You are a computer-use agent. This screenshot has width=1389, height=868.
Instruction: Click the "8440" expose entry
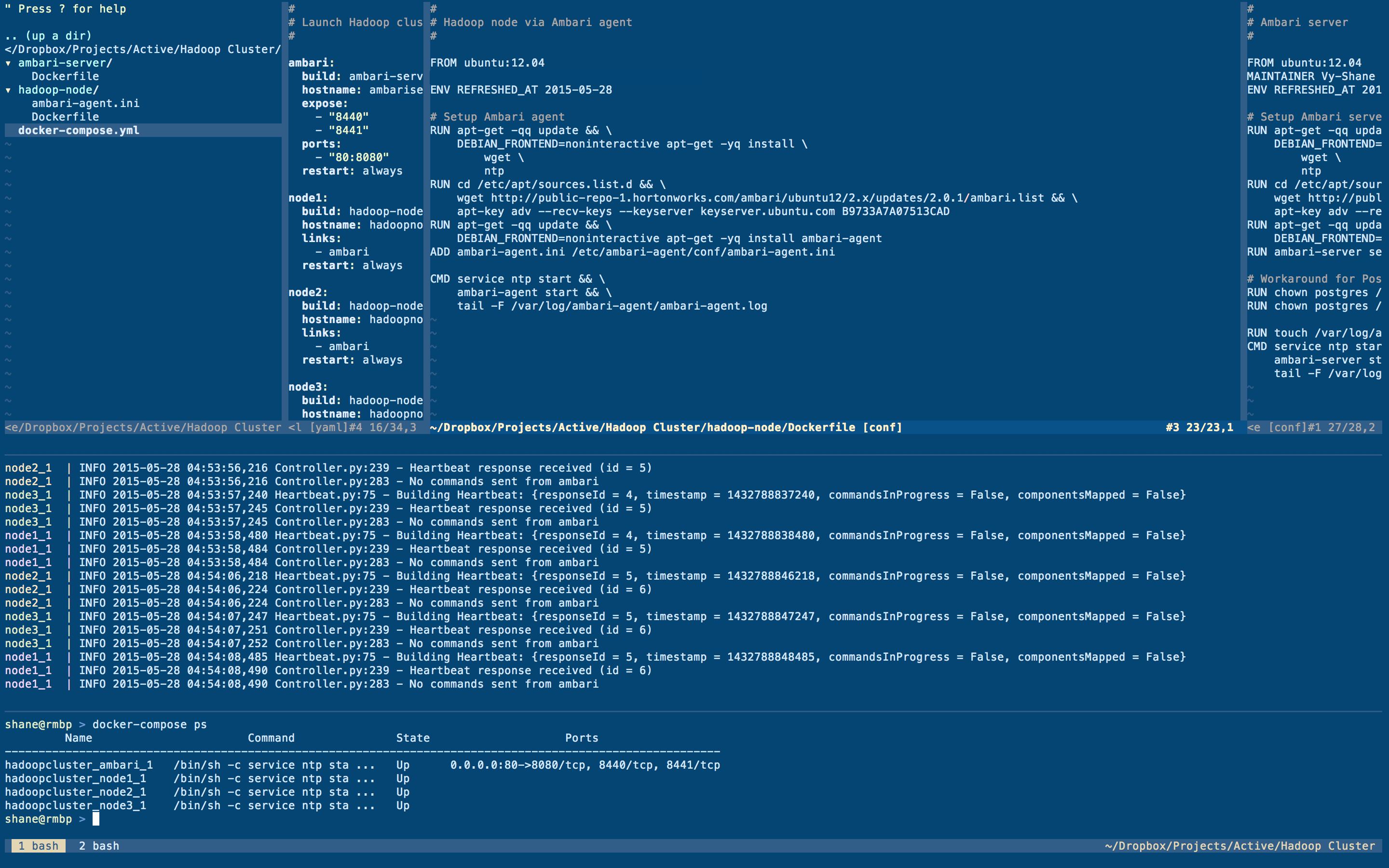pos(348,117)
